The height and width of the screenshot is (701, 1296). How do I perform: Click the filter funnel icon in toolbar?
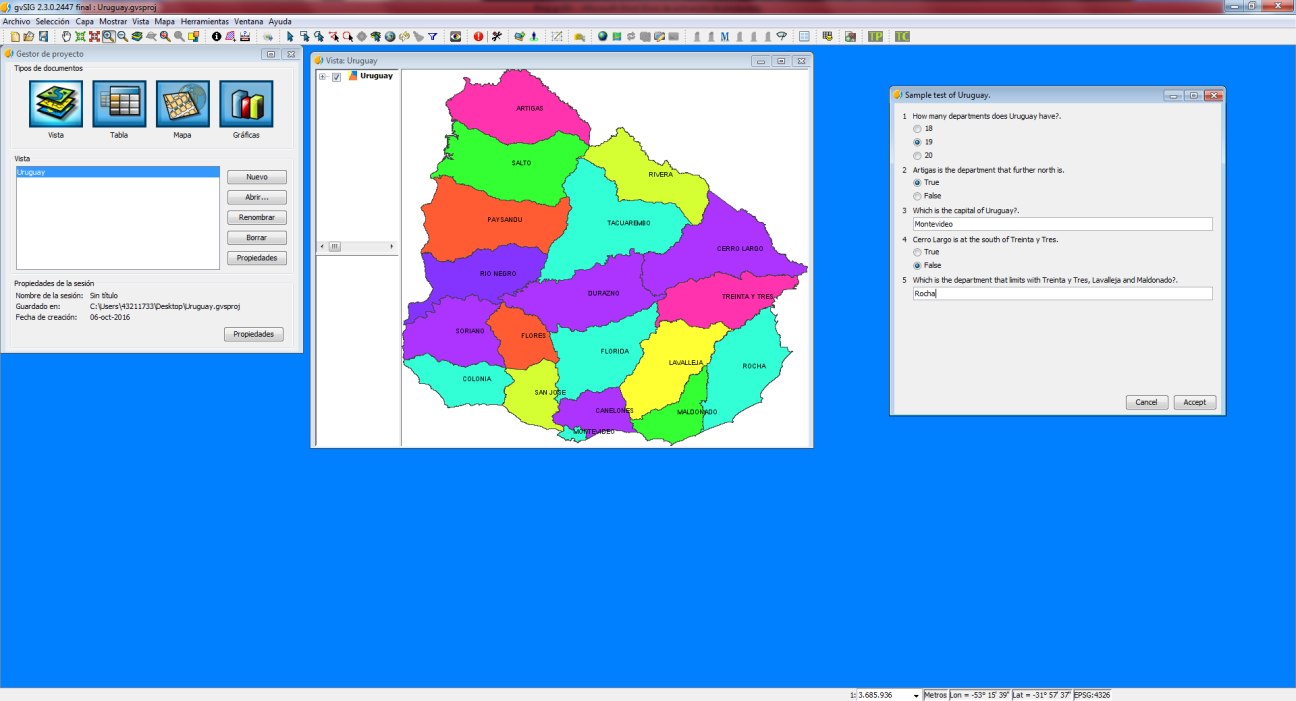(433, 37)
